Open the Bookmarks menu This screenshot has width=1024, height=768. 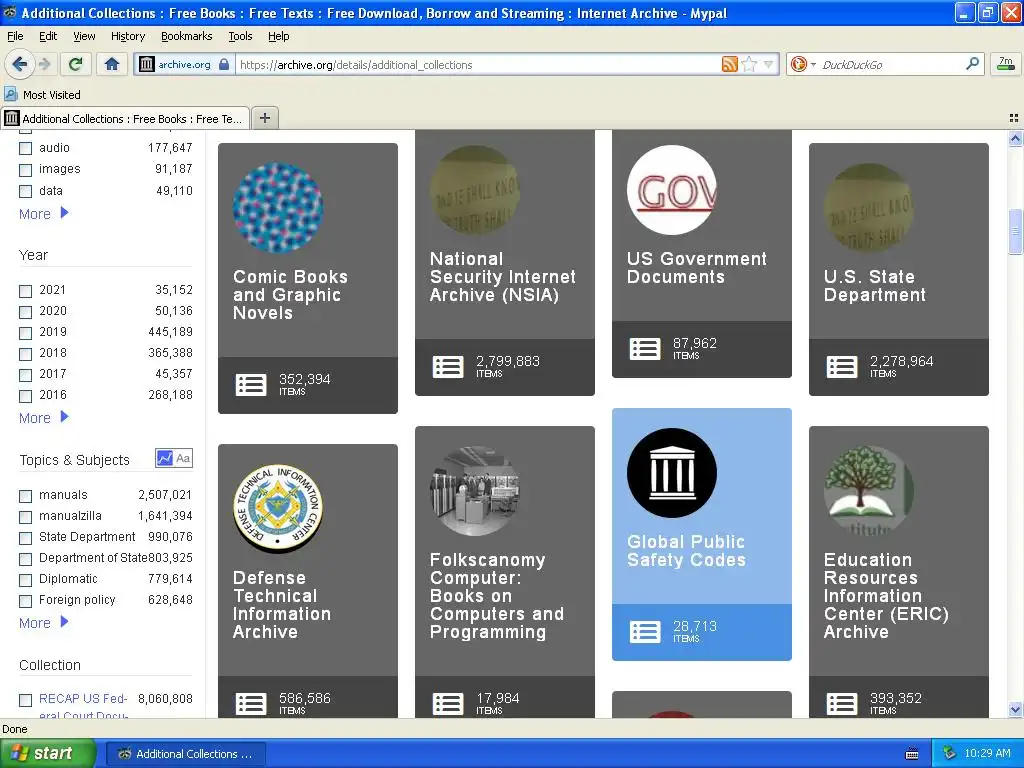point(187,36)
